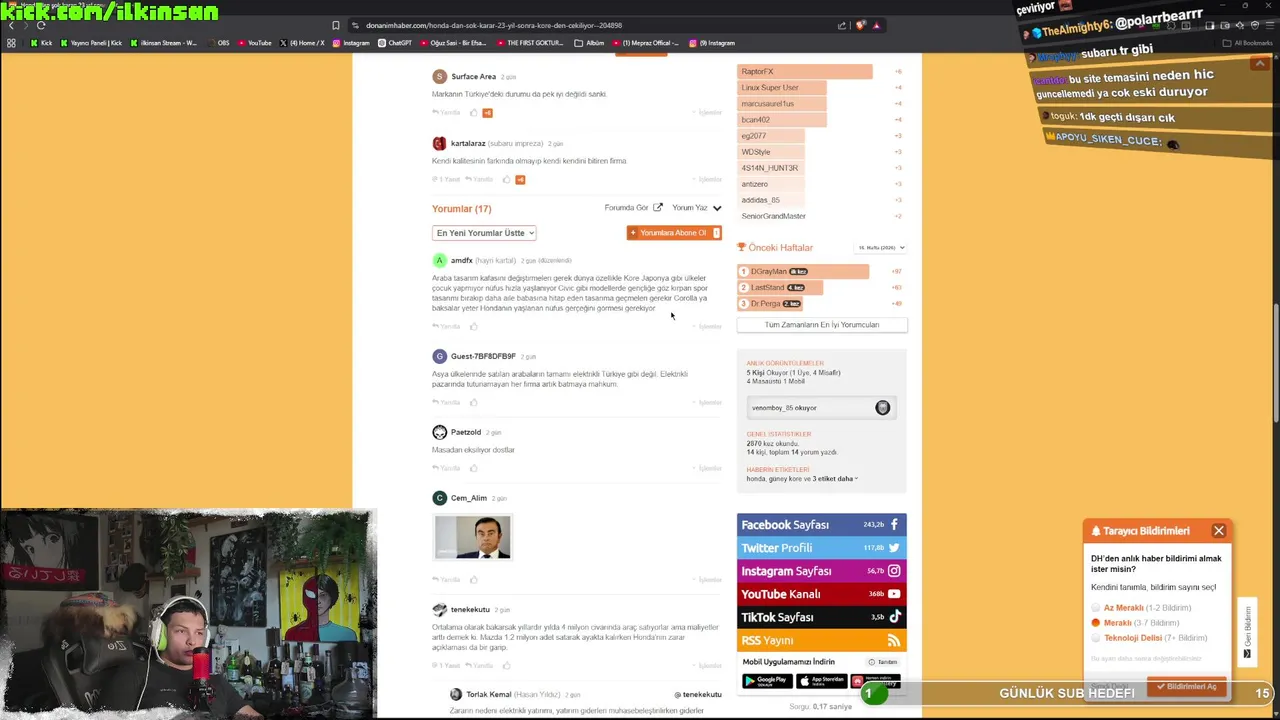
Task: Reply to amdfx comment via Yanıtla
Action: click(x=446, y=326)
